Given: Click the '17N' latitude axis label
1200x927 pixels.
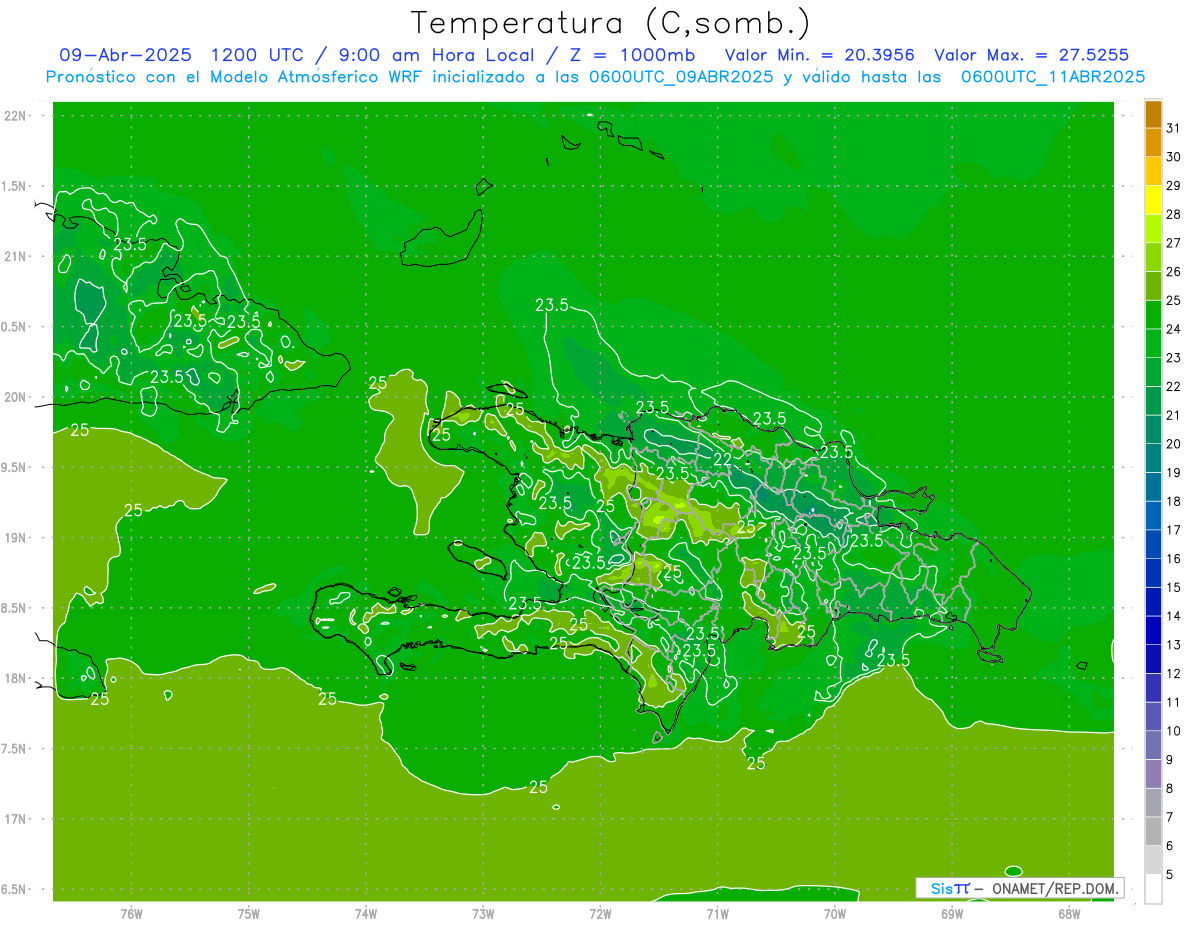Looking at the screenshot, I should [15, 819].
